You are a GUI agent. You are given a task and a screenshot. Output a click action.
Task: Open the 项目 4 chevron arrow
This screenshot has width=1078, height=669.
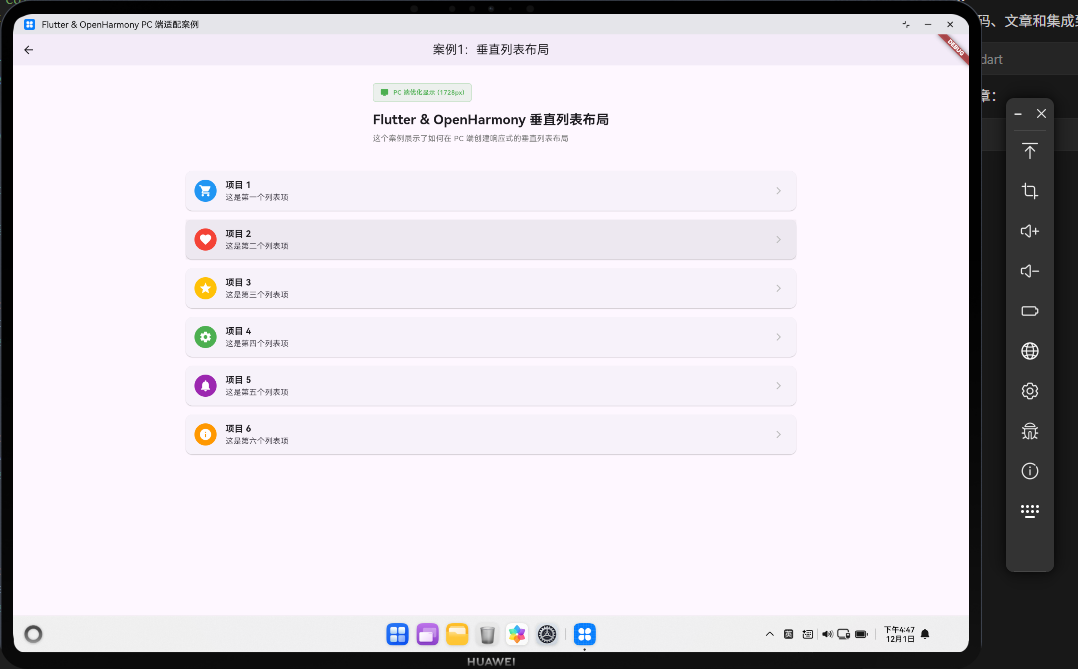[x=778, y=337]
